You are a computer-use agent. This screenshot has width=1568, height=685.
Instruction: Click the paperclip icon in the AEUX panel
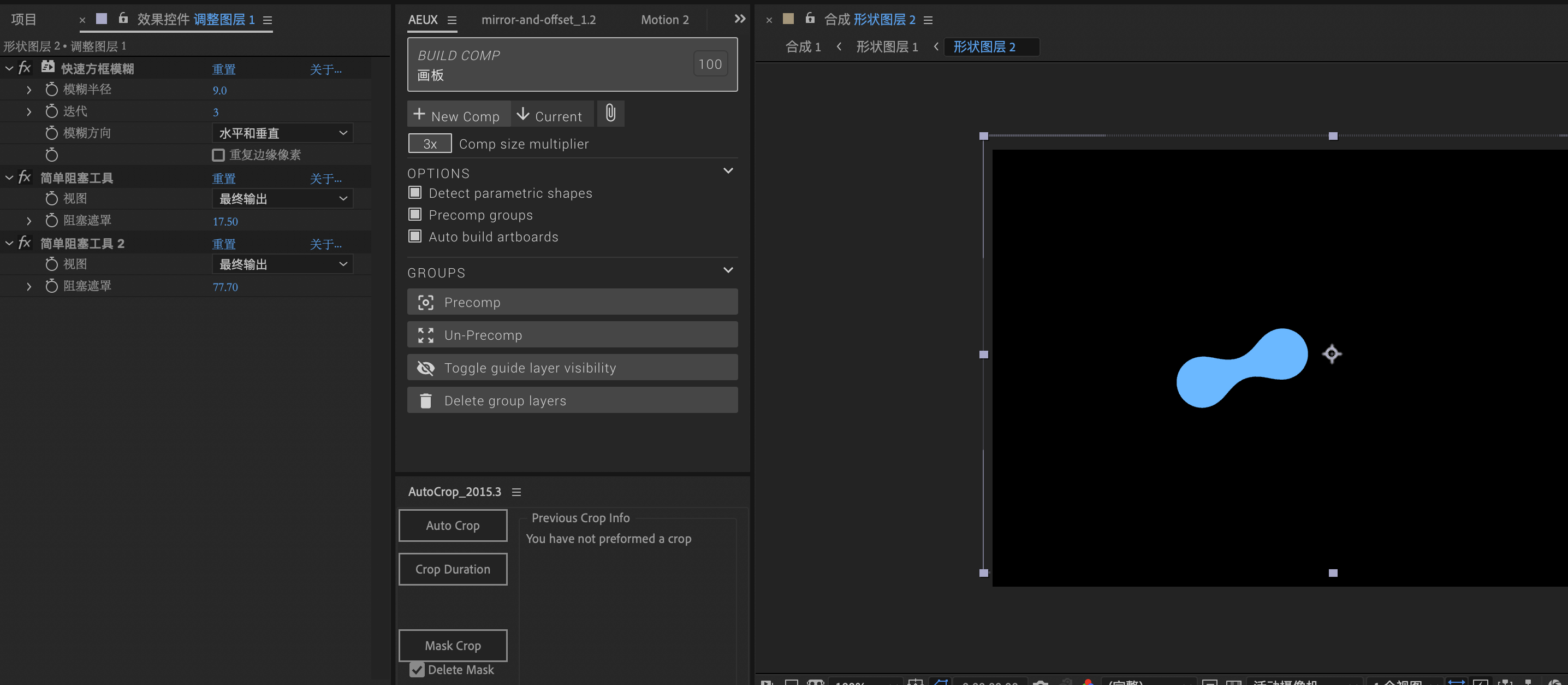610,113
